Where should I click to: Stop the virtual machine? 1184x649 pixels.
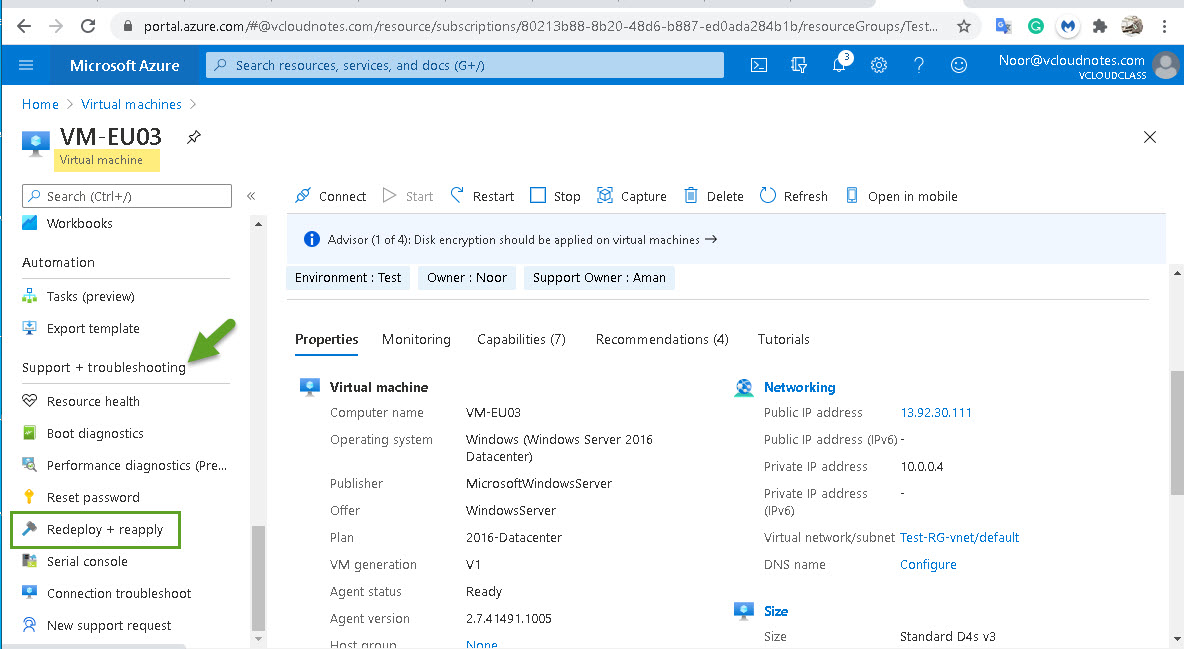pyautogui.click(x=554, y=196)
